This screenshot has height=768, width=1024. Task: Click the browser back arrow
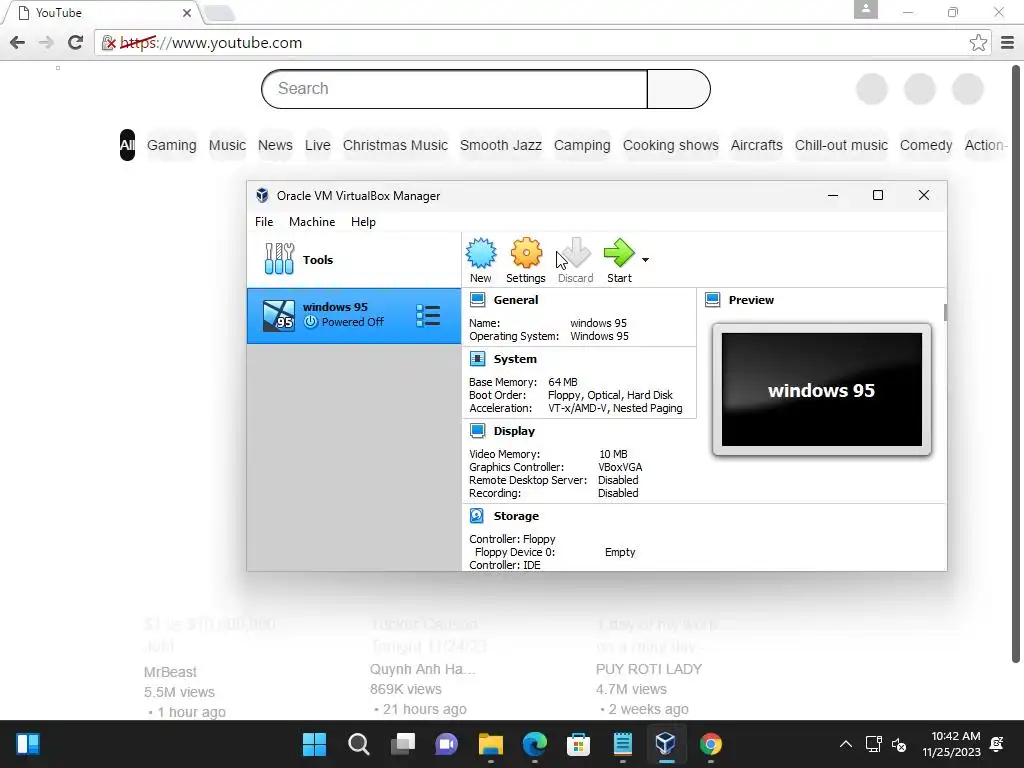click(x=18, y=42)
